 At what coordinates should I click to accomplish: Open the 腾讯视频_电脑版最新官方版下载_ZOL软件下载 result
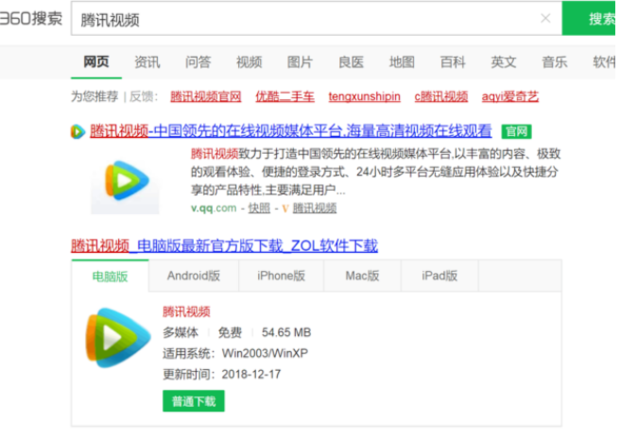click(x=224, y=246)
